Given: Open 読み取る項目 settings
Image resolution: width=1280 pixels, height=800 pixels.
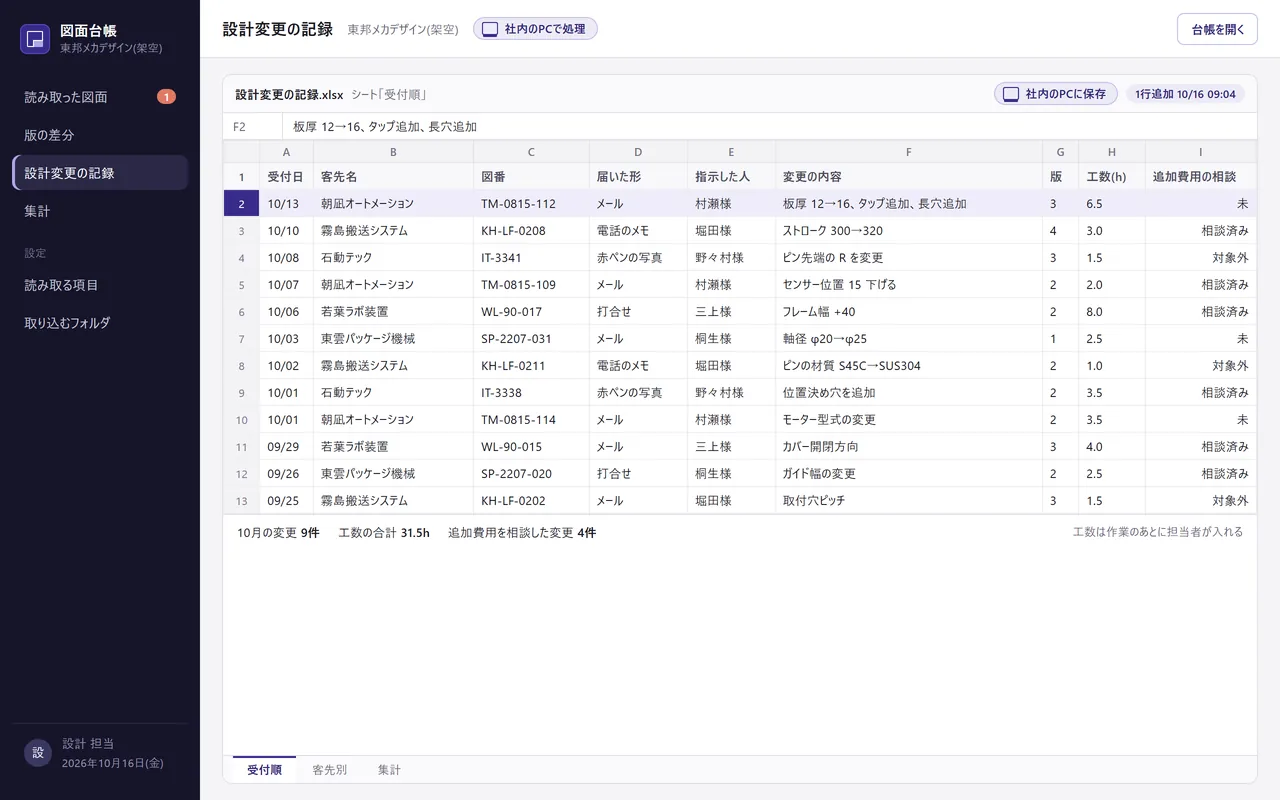Looking at the screenshot, I should [100, 285].
